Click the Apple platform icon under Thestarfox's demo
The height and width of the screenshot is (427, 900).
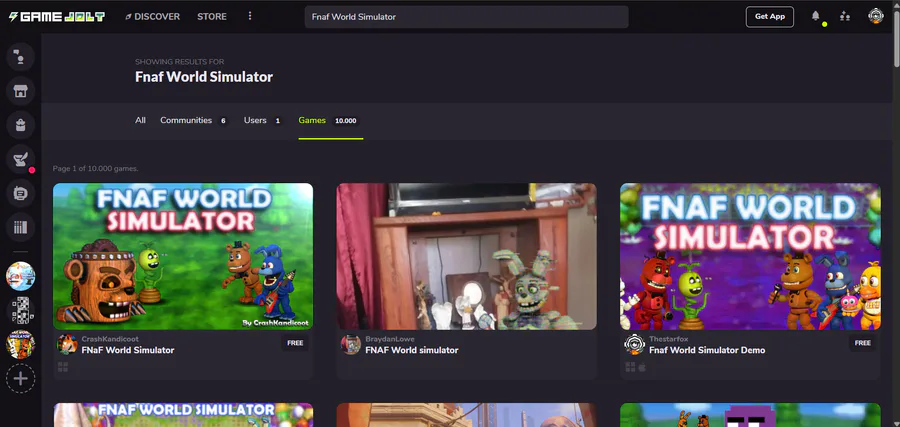(x=642, y=367)
